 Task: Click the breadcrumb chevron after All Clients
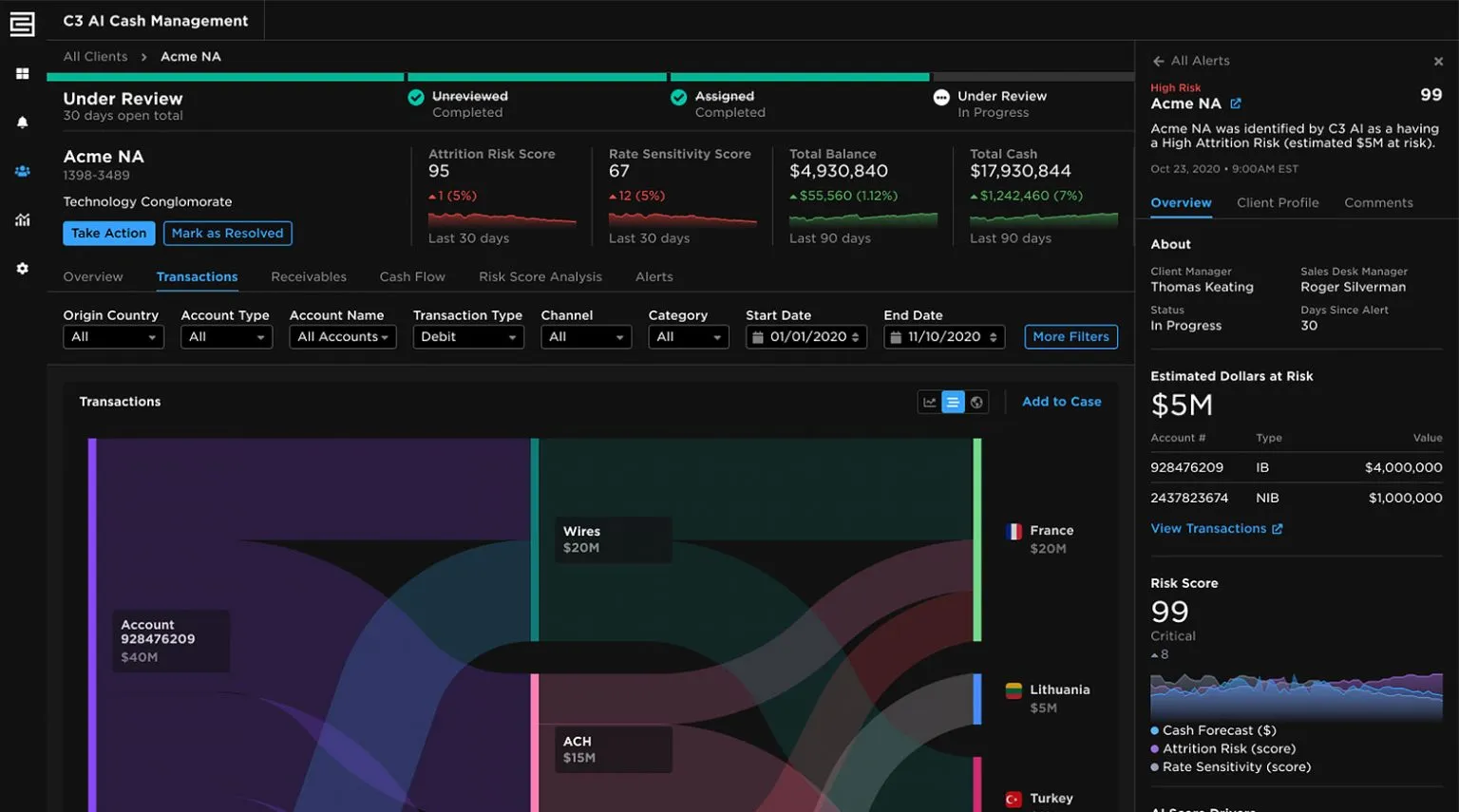[144, 57]
